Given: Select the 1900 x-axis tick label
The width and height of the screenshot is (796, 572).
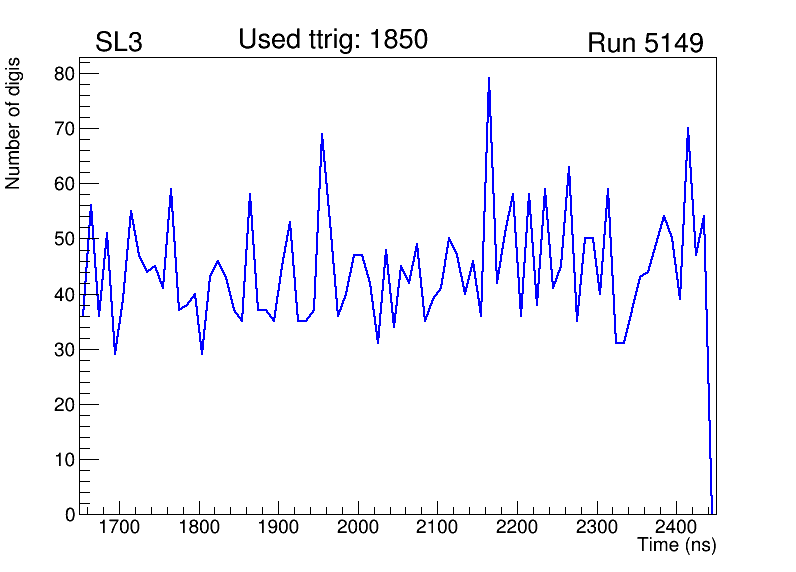Looking at the screenshot, I should coord(279,527).
